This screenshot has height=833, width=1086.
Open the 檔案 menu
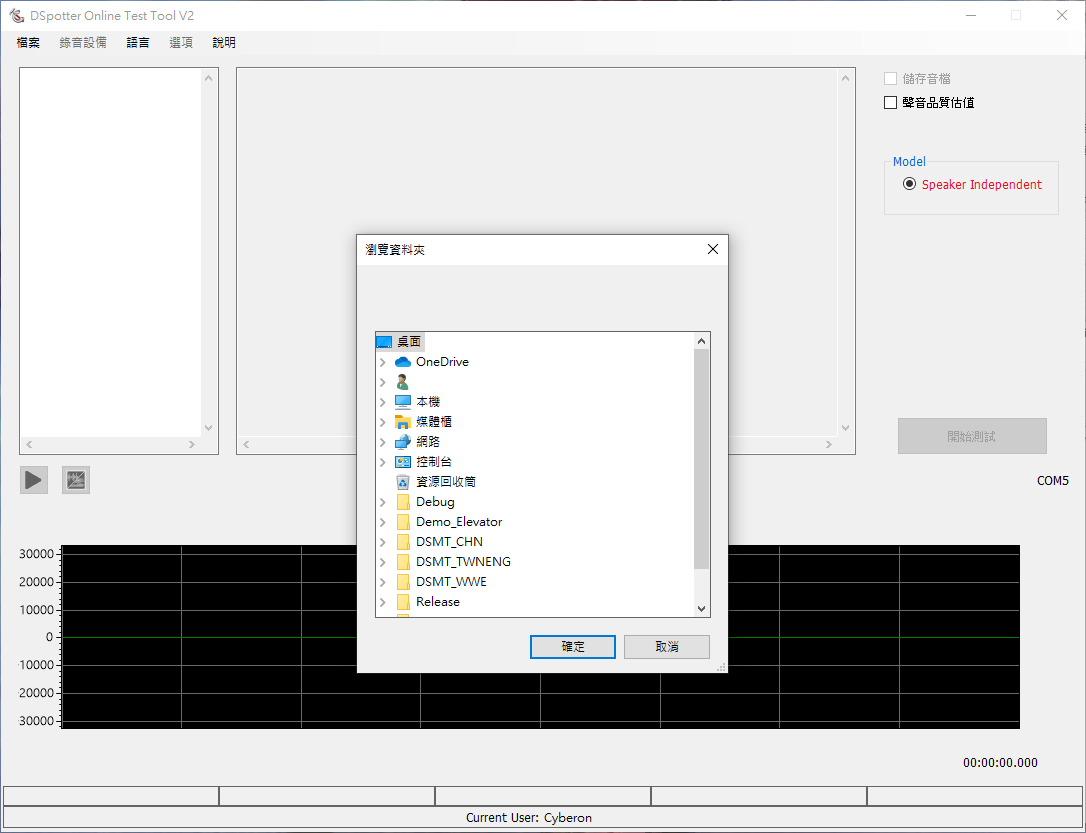28,43
